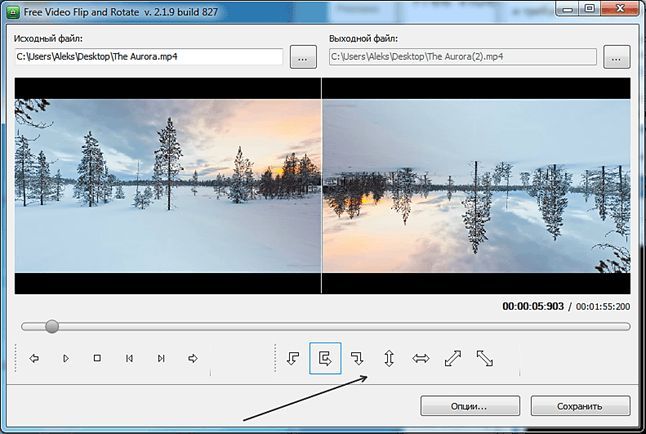Jump to the next frame
646x434 pixels.
(161, 358)
